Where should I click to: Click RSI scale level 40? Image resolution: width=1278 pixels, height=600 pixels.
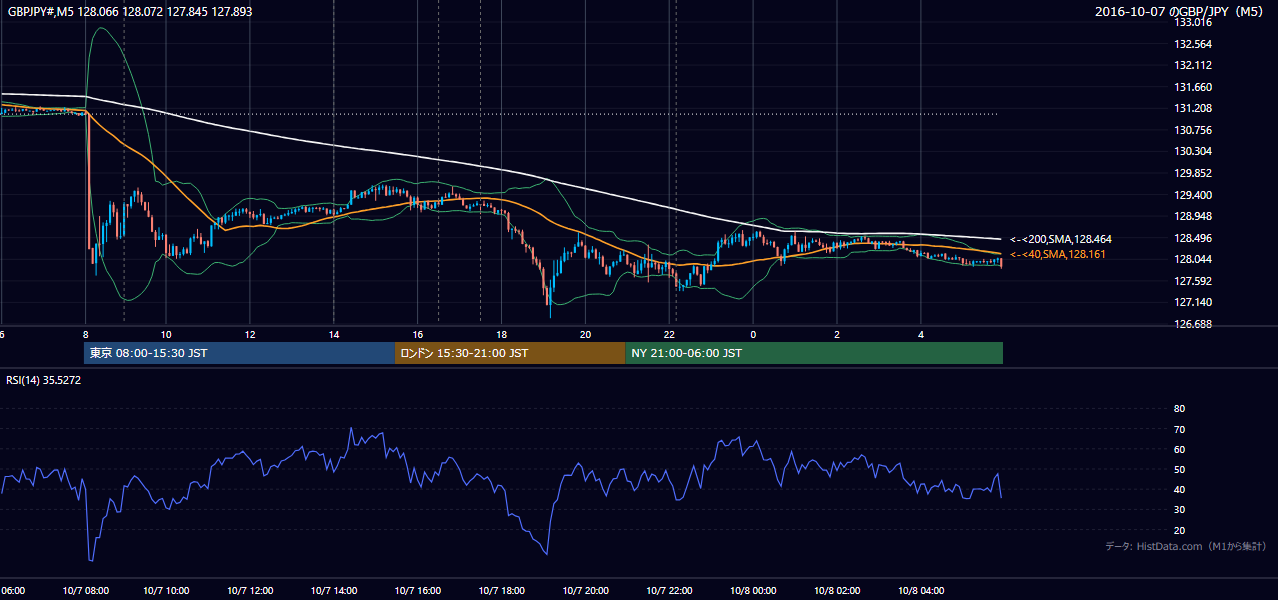[x=1180, y=489]
